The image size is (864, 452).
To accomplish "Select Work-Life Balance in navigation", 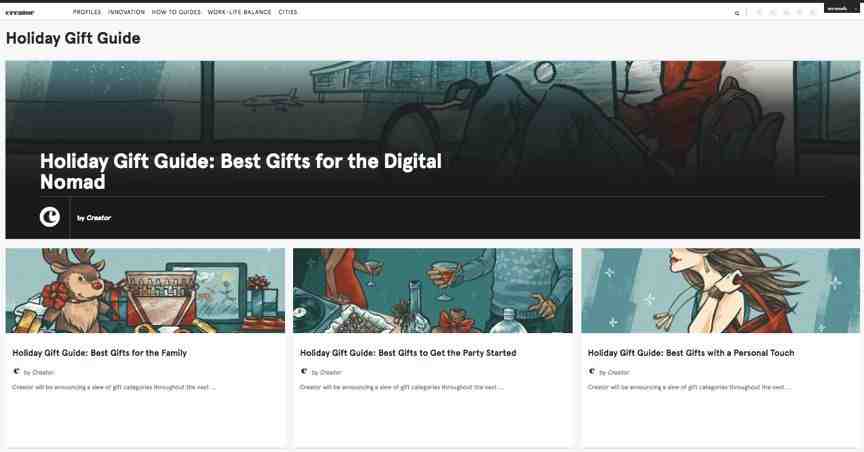I will pyautogui.click(x=239, y=12).
